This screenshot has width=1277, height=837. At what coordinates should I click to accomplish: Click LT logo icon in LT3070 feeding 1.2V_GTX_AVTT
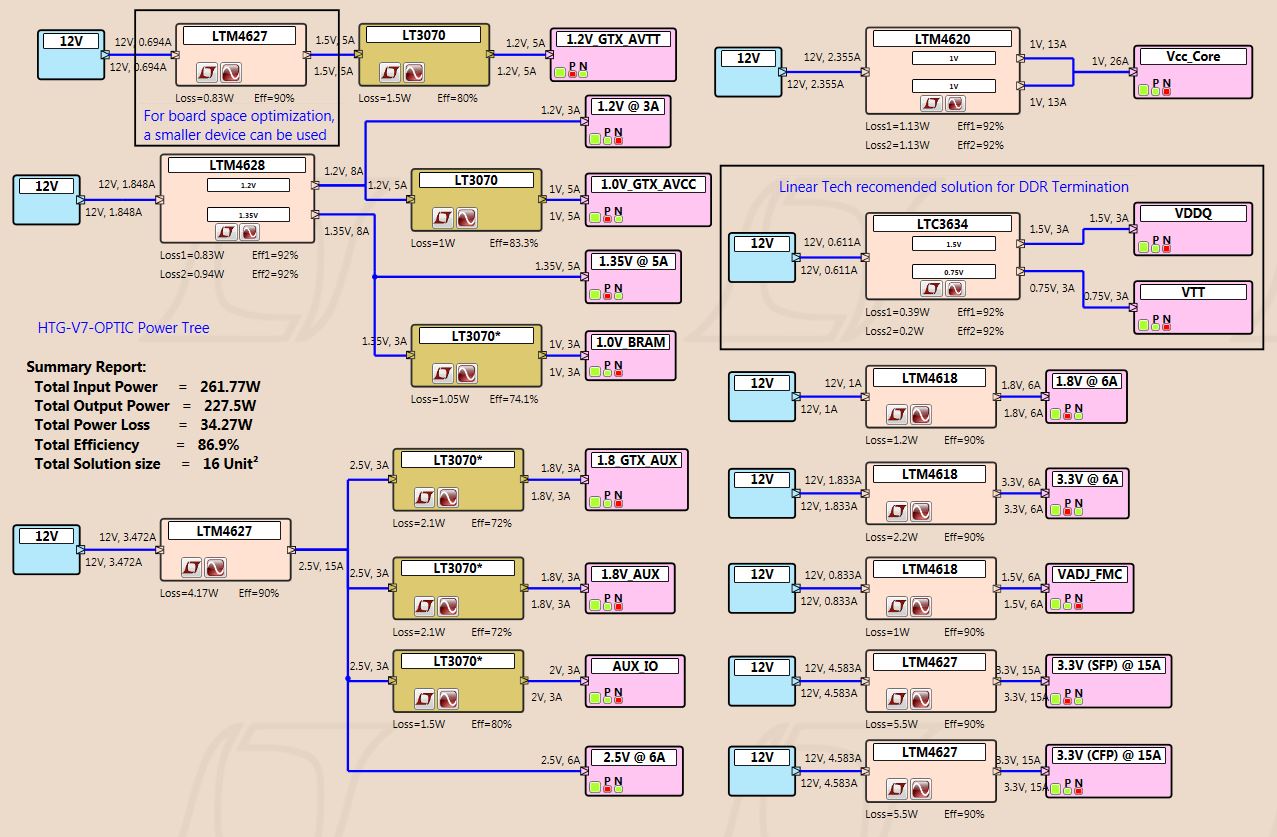click(x=391, y=71)
